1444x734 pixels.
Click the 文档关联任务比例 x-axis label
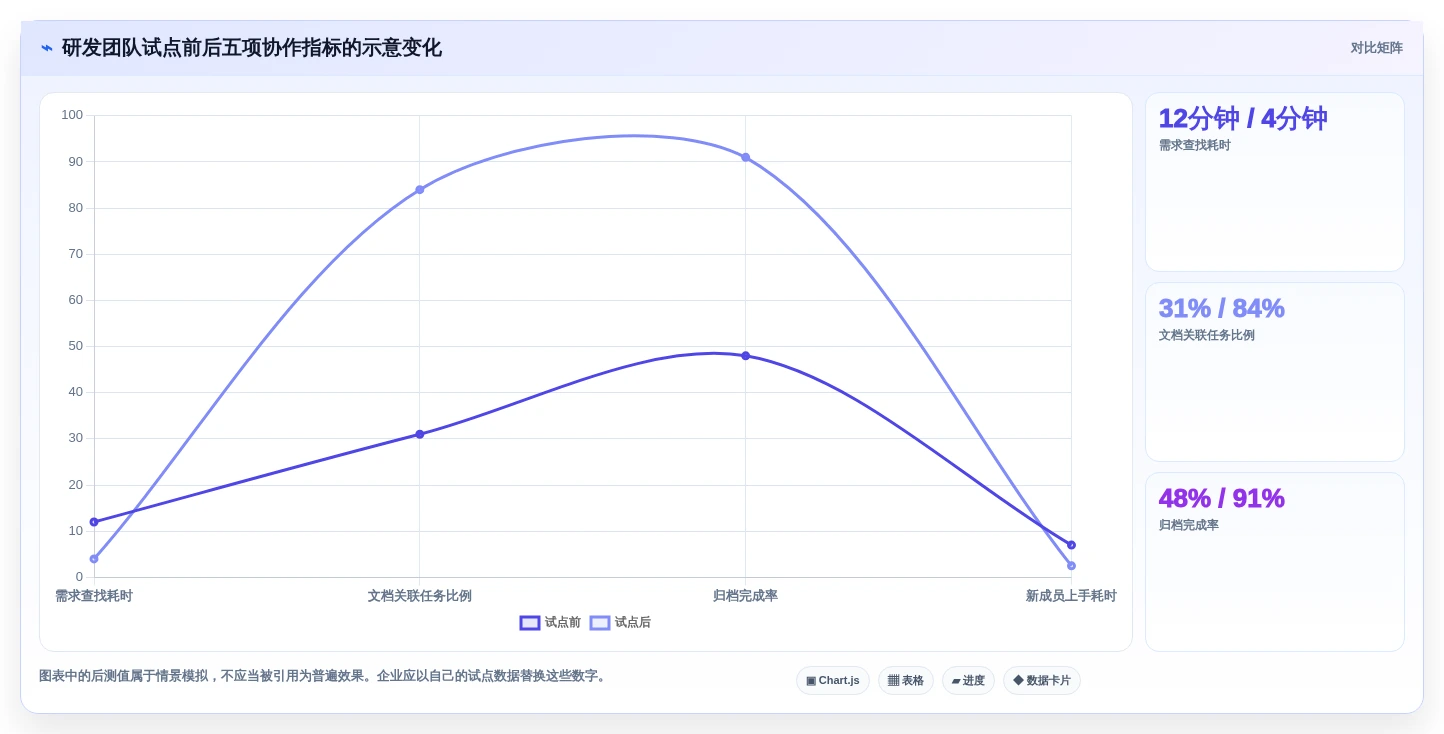(420, 596)
